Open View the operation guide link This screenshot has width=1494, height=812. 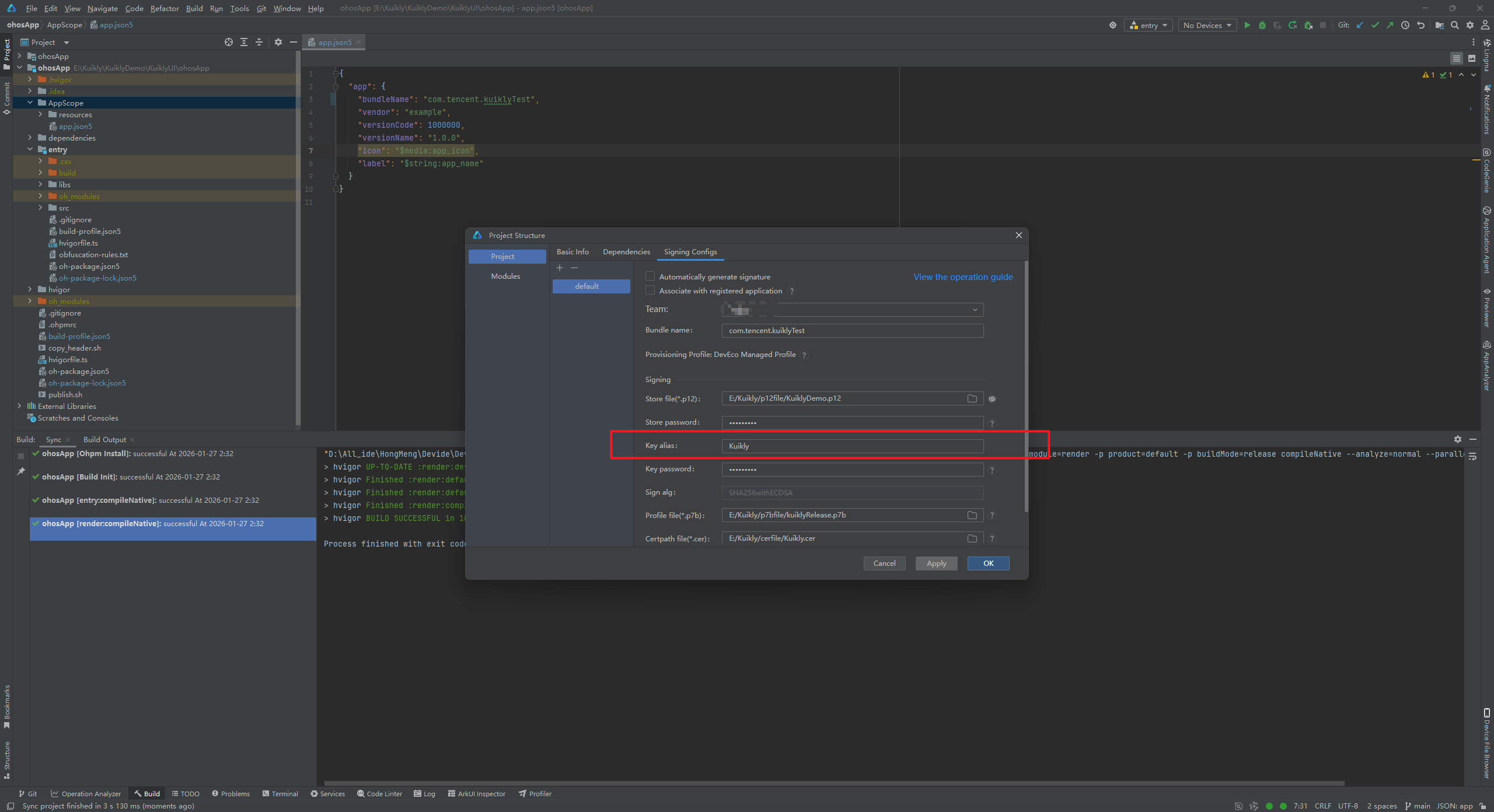pos(963,277)
